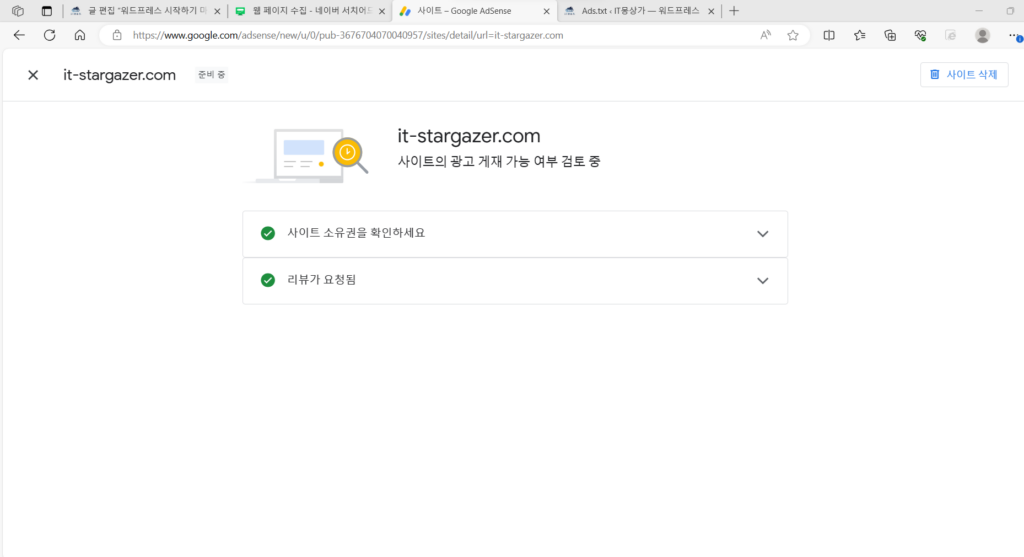
Task: Click the 리뷰가 요청됨 row text
Action: (322, 280)
